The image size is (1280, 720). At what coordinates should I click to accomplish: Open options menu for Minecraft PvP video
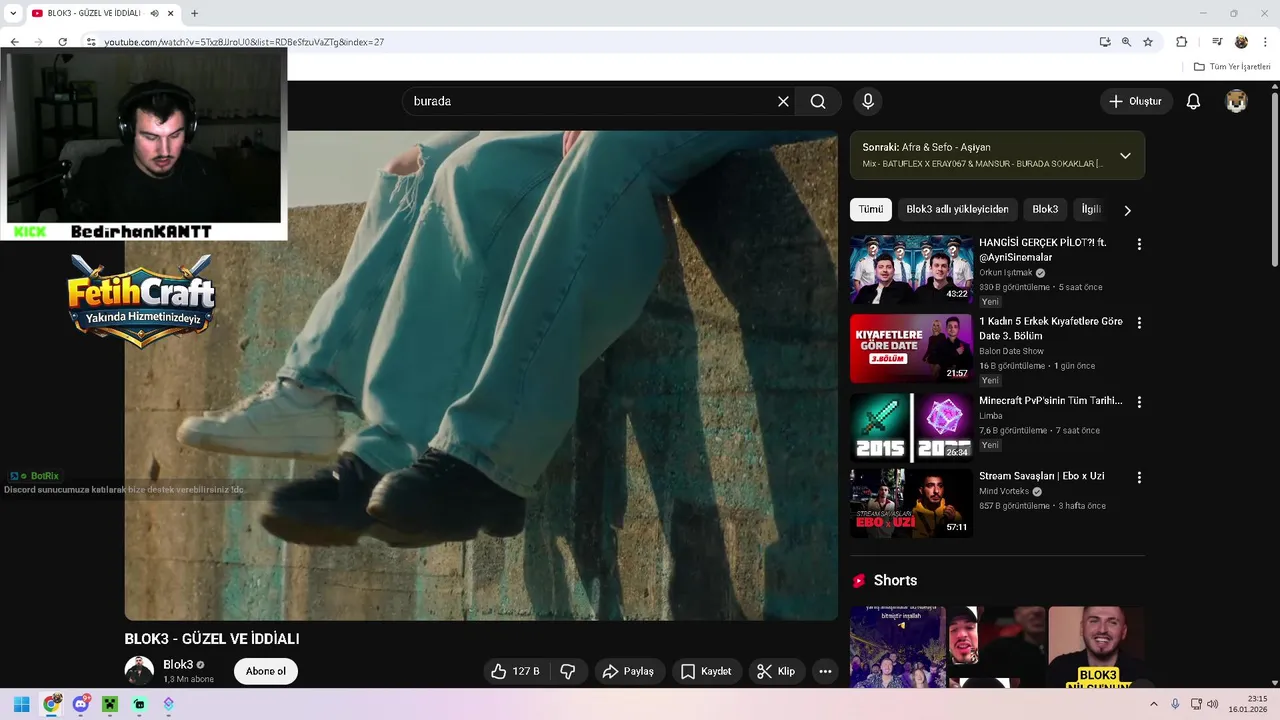point(1139,402)
